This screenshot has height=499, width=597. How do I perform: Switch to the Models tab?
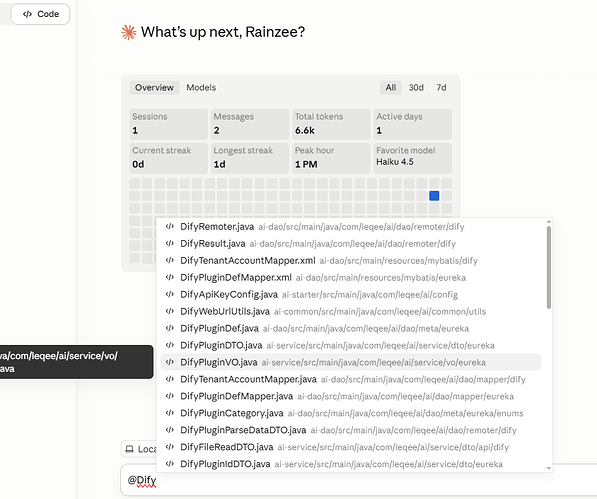click(x=201, y=88)
